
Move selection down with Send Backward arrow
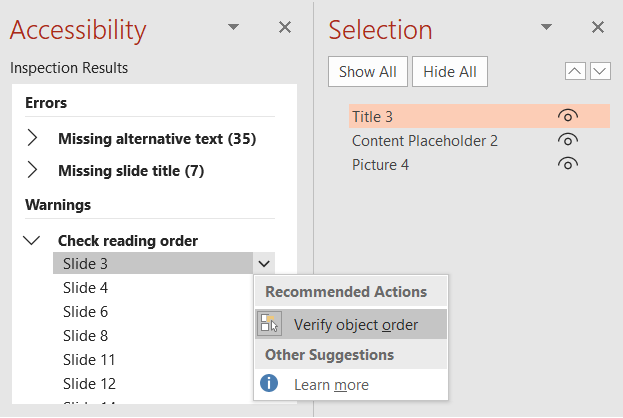(600, 72)
